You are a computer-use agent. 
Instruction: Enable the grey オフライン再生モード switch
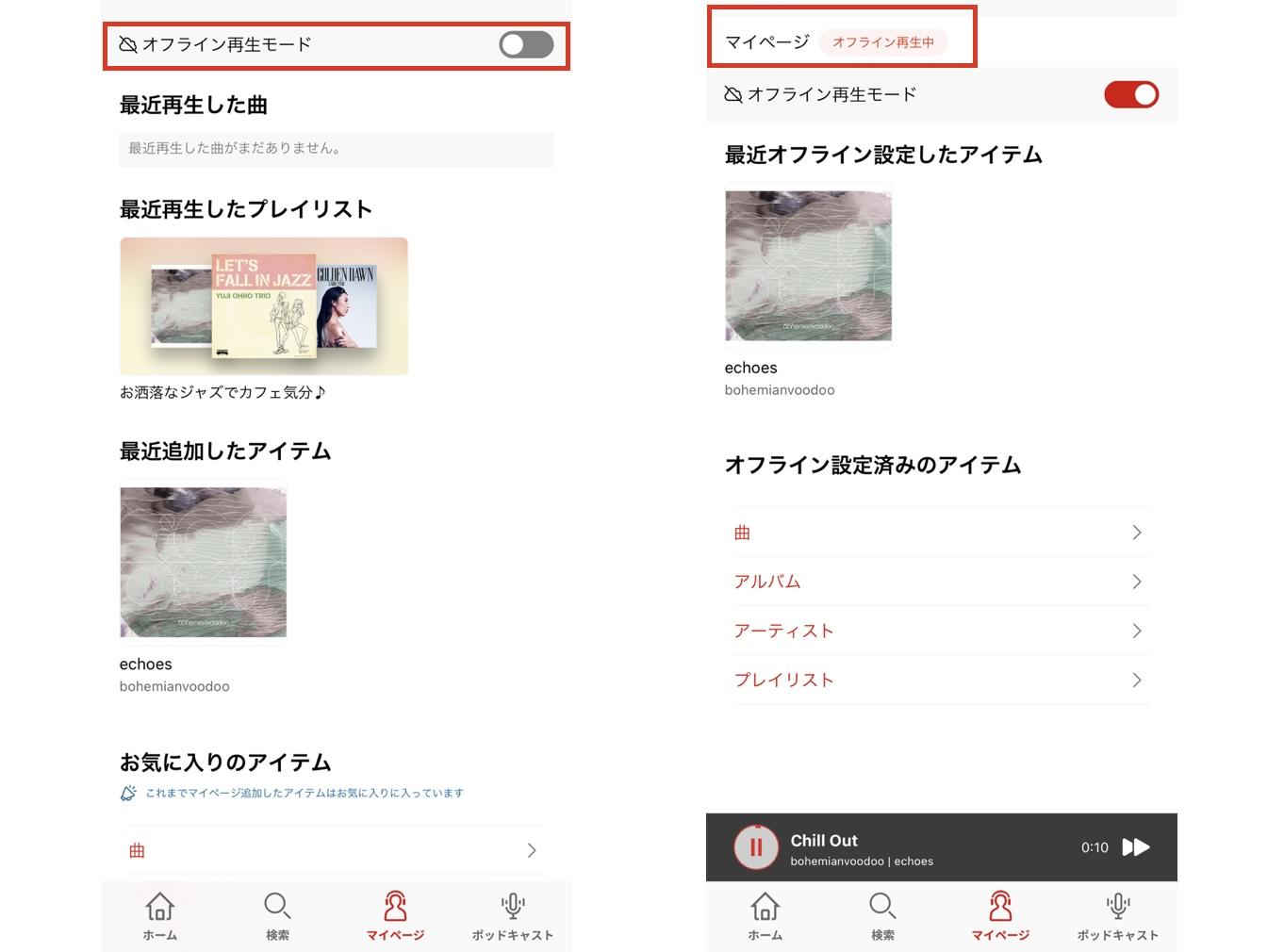point(526,44)
